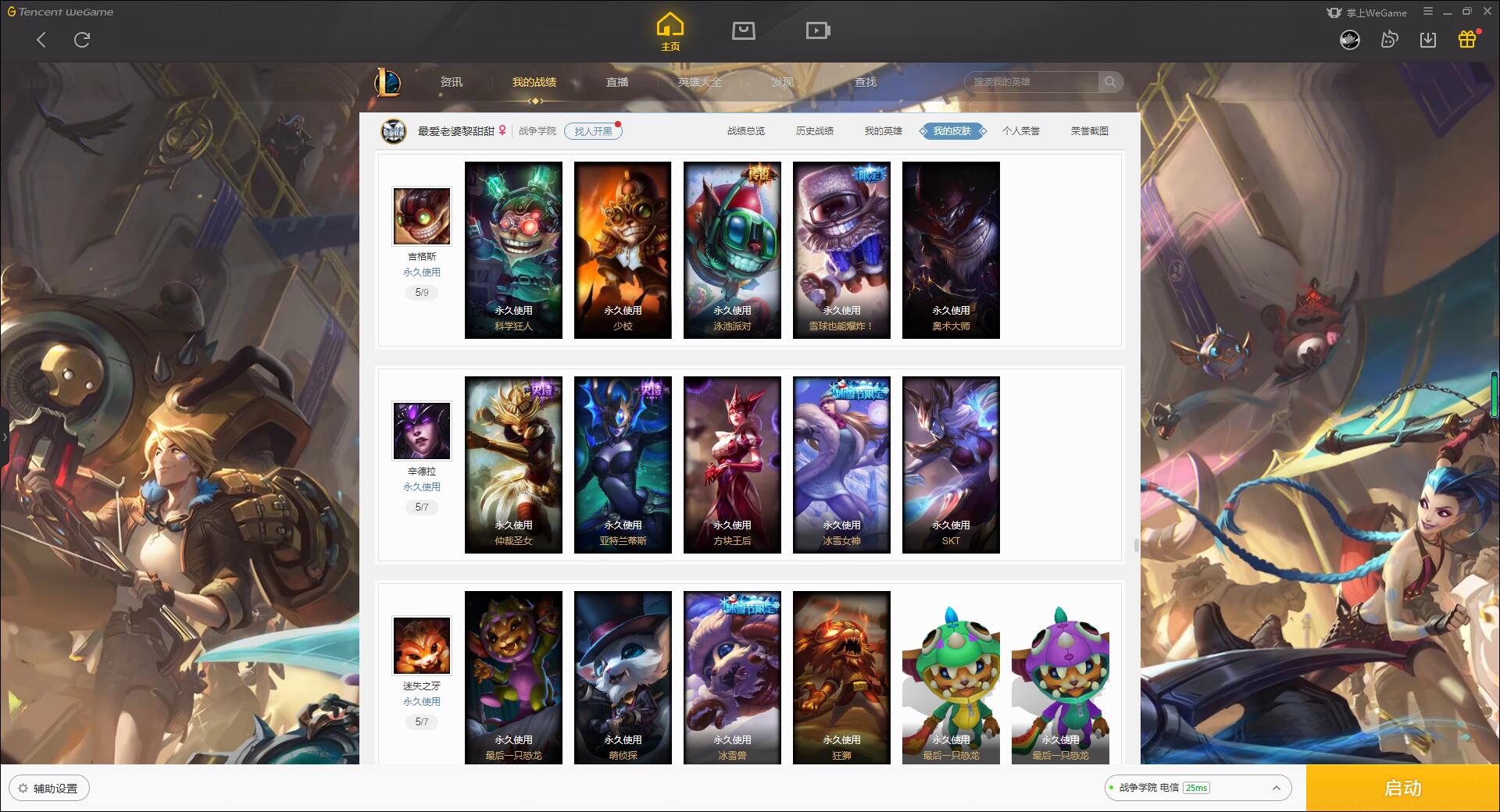Click the purple dinosaur chroma card
This screenshot has height=812, width=1500.
pyautogui.click(x=1060, y=678)
